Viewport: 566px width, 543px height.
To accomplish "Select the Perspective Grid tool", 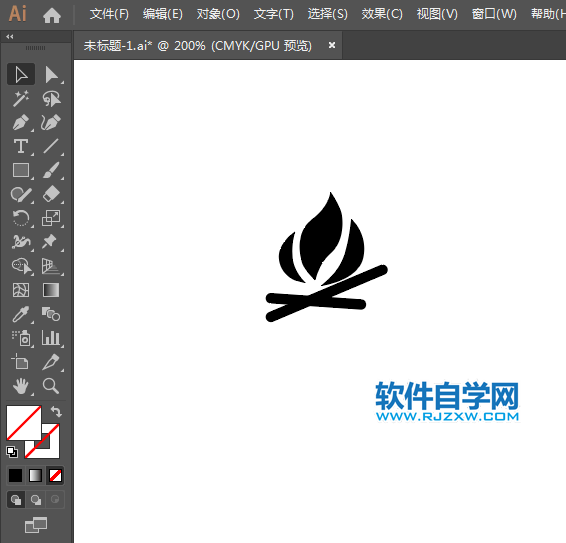I will point(51,266).
